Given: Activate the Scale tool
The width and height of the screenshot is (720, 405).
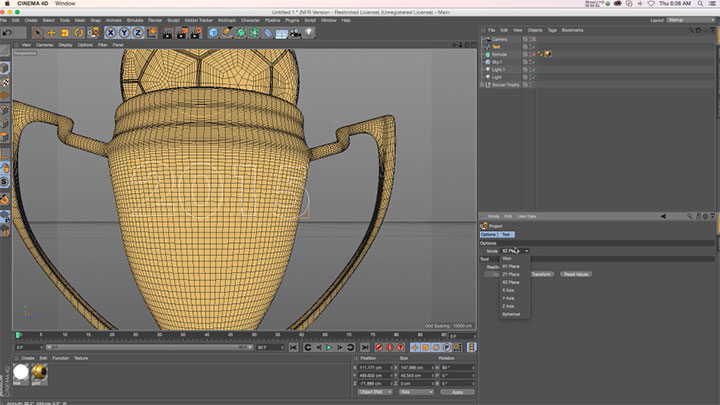Looking at the screenshot, I should coord(65,33).
